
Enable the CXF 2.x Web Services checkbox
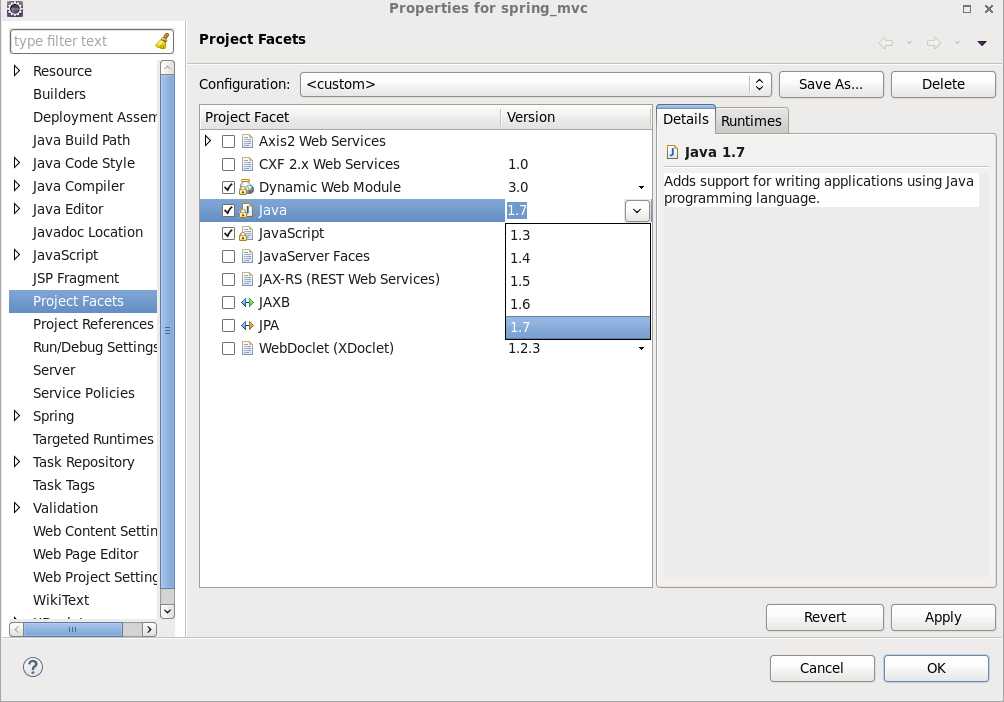point(228,164)
